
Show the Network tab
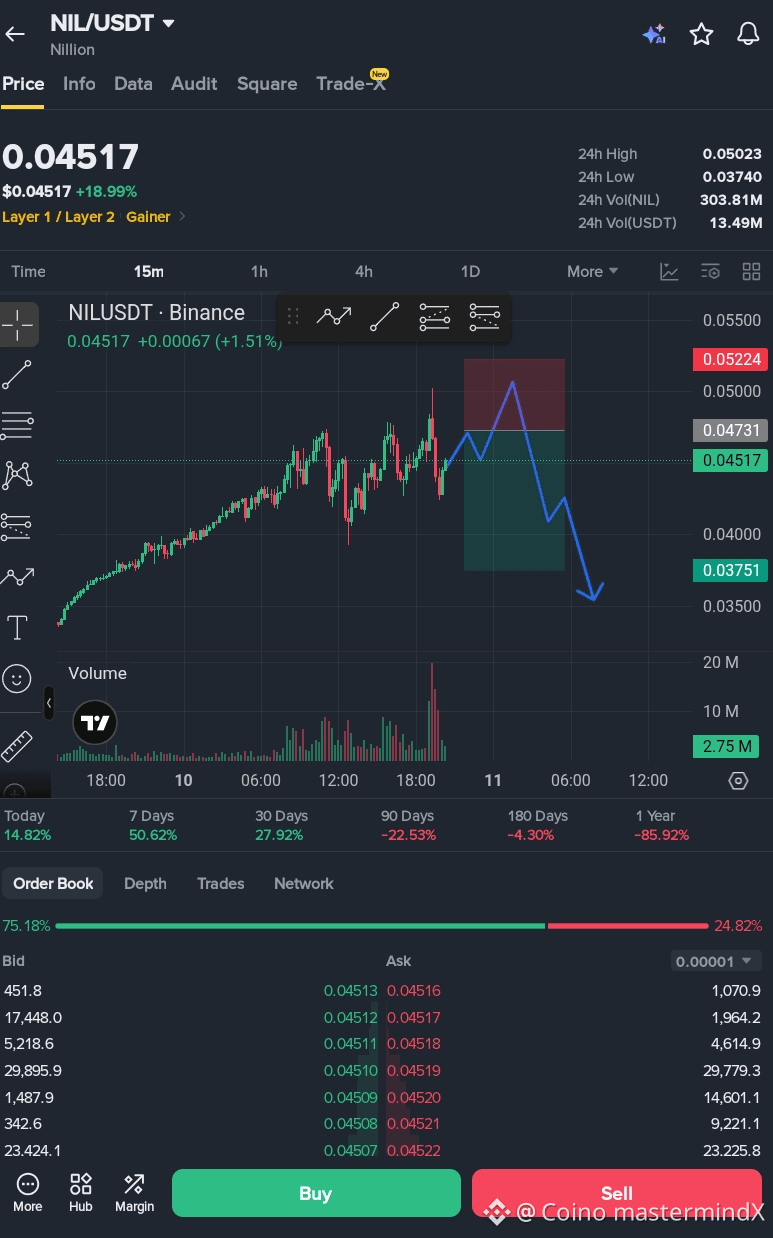(304, 883)
